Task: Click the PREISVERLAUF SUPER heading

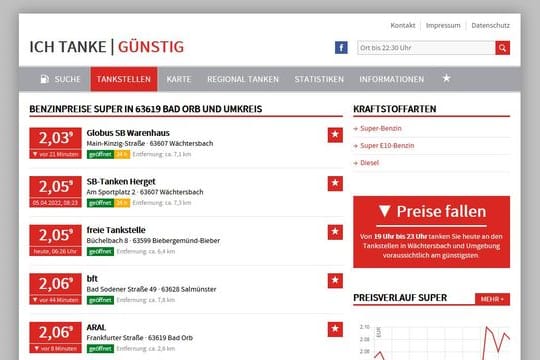Action: click(x=400, y=298)
